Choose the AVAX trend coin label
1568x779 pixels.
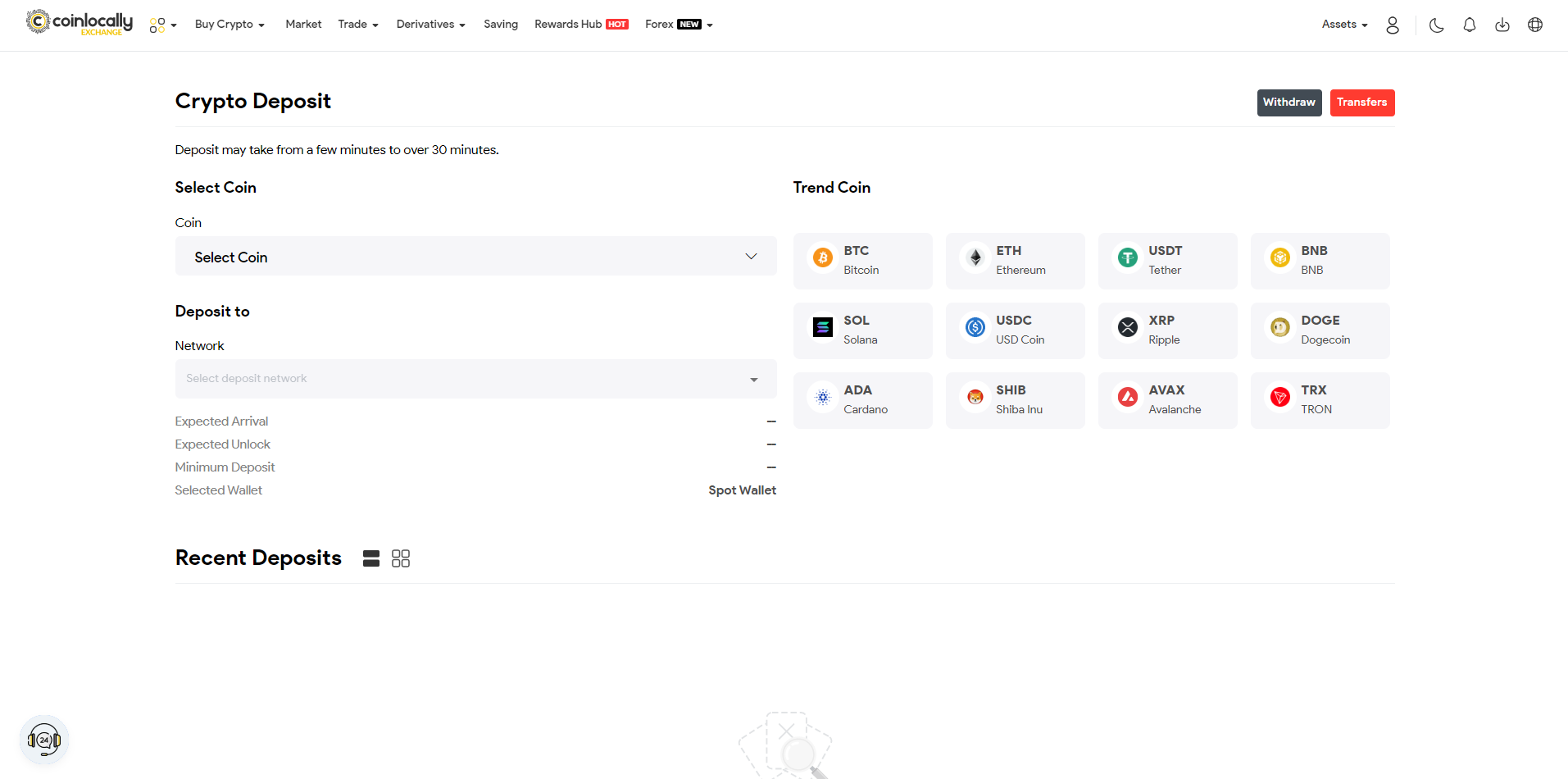(x=1167, y=390)
